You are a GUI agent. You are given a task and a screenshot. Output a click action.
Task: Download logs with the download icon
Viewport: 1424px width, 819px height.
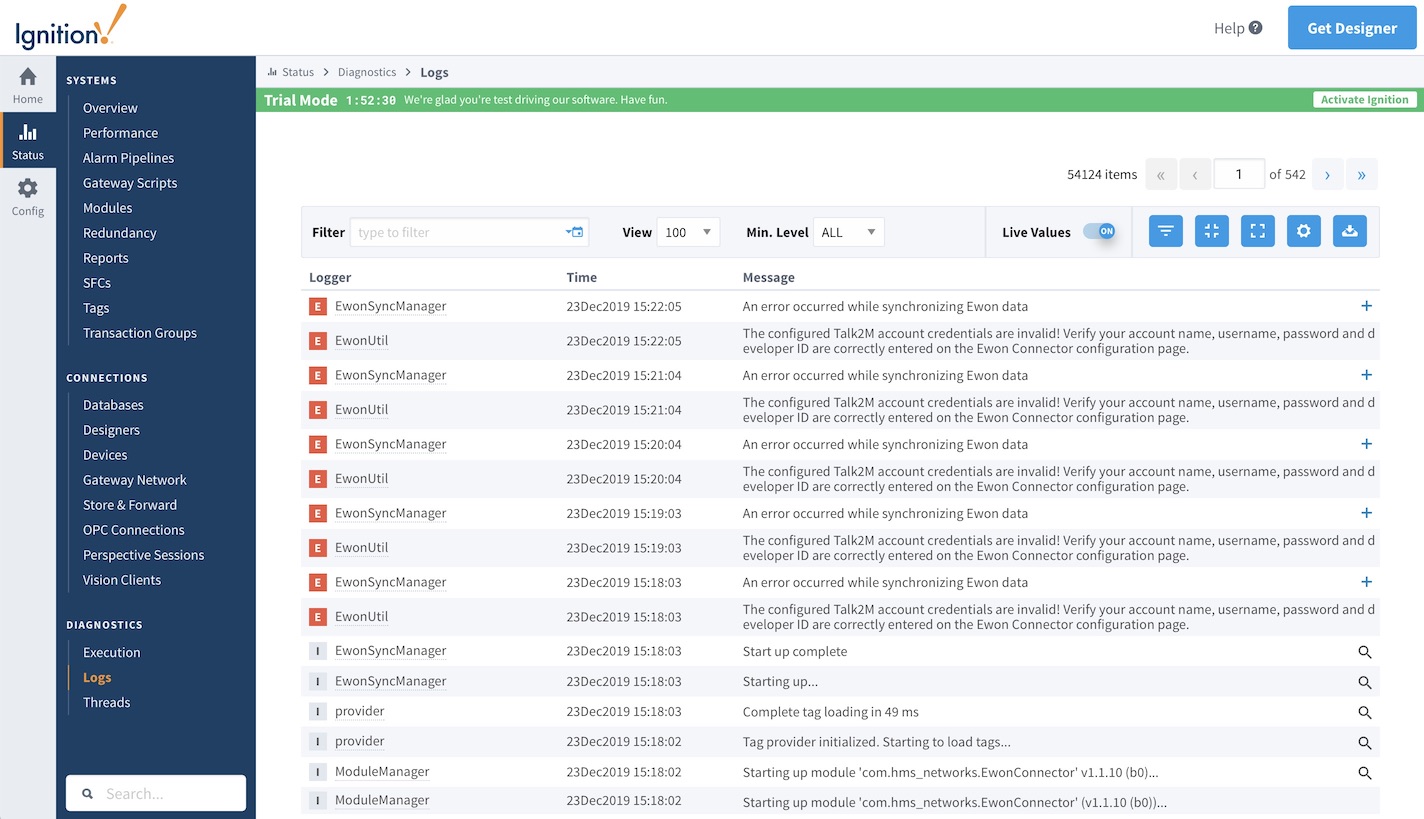(x=1350, y=231)
